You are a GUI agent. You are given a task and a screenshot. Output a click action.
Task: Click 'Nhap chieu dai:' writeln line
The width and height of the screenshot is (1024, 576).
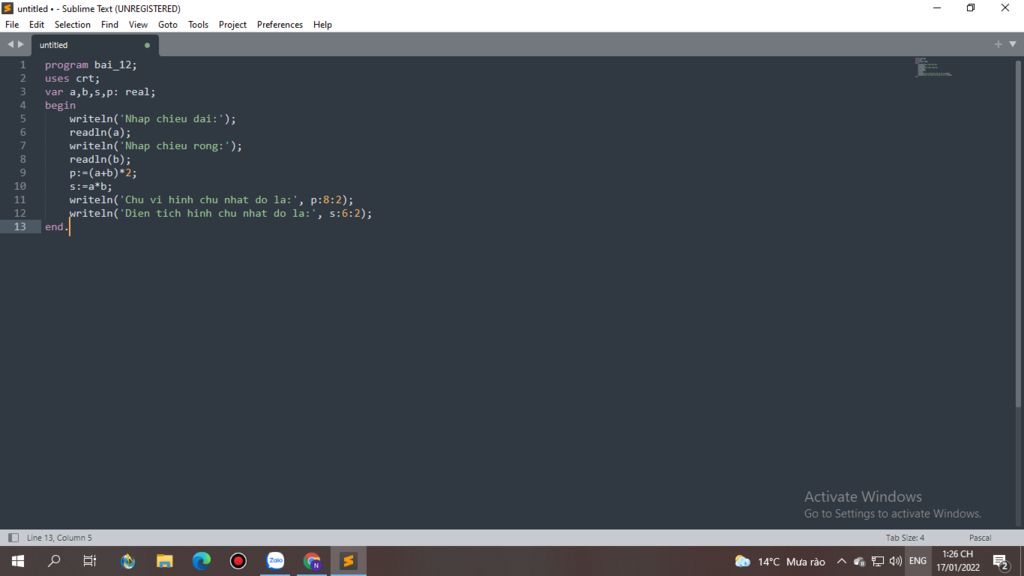[x=153, y=119]
